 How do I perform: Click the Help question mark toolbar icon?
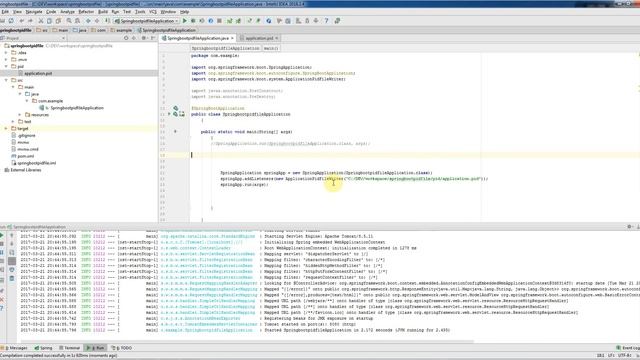pos(327,20)
